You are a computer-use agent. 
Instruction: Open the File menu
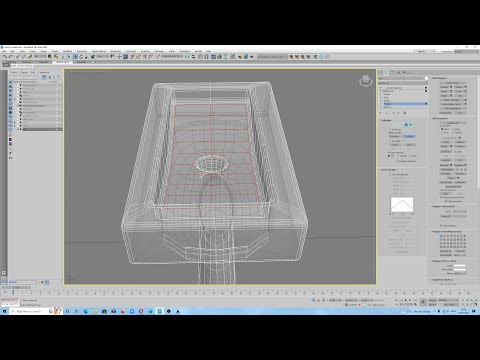click(x=4, y=51)
